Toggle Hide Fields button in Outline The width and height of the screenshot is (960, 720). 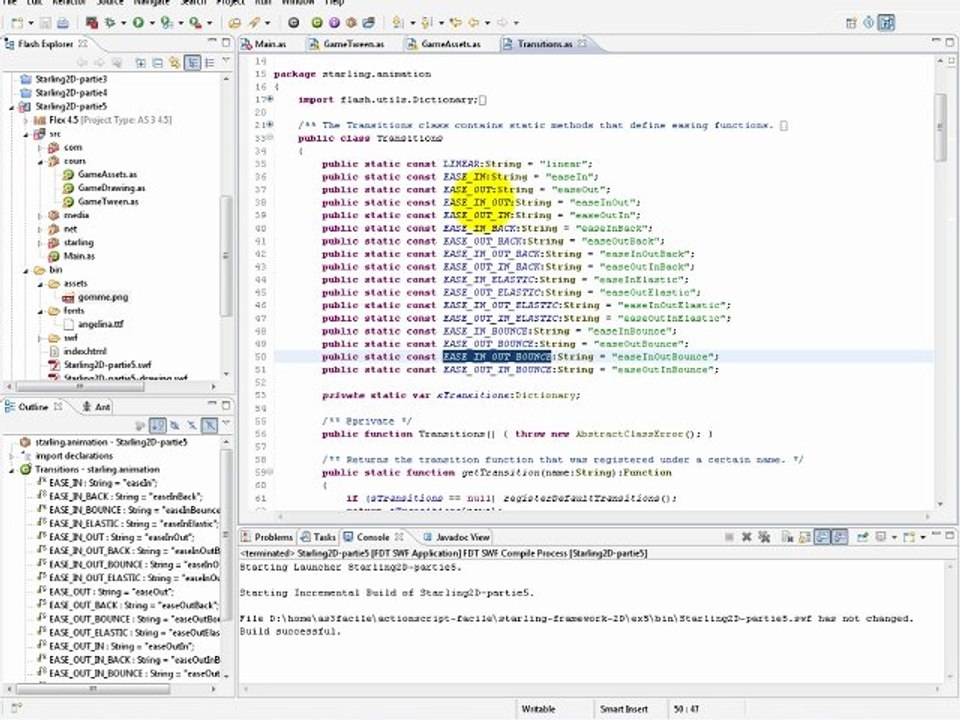pyautogui.click(x=175, y=425)
